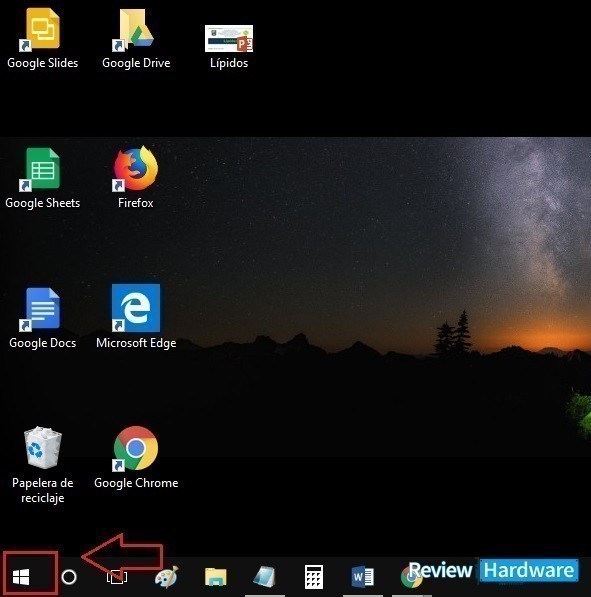Select the Google Drive desktop shortcut
This screenshot has width=591, height=597.
[136, 38]
